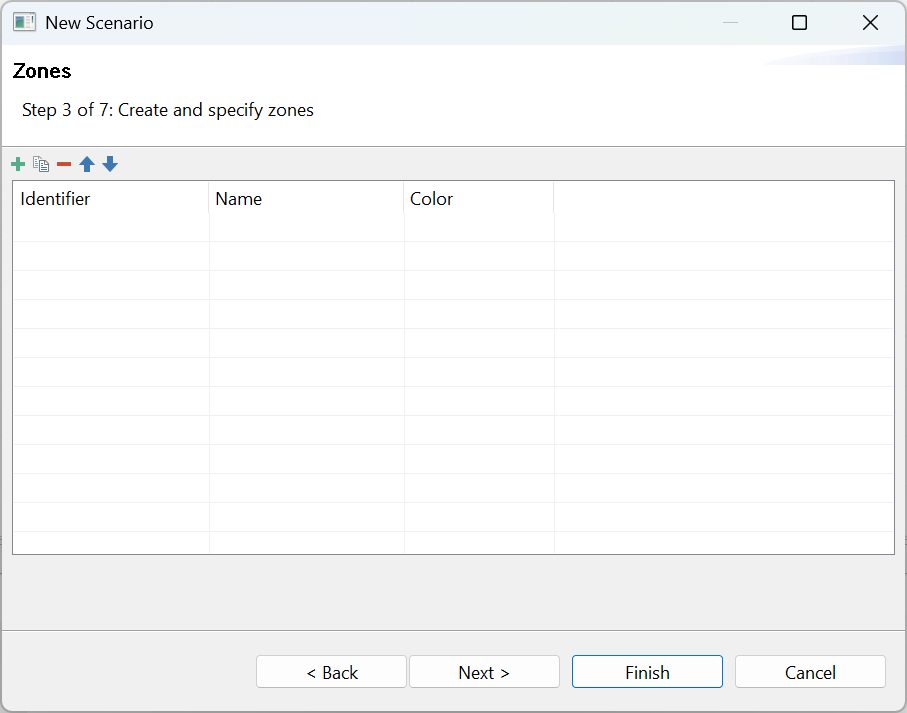
Task: Move the selected zone up with the blue up arrow
Action: [87, 164]
